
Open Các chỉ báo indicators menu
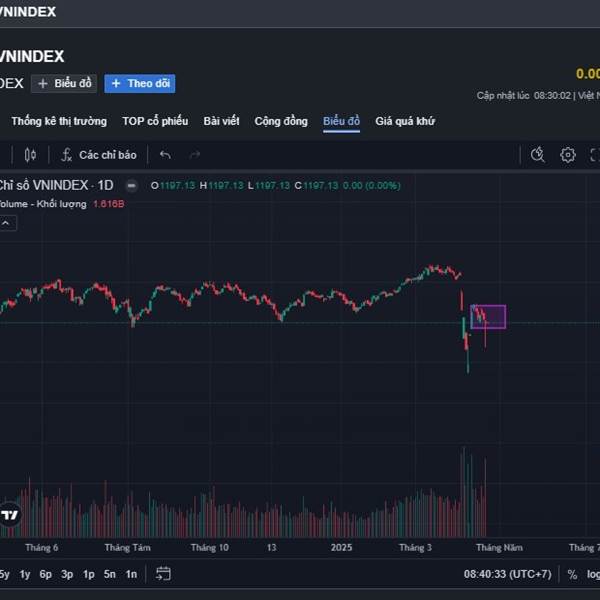[x=99, y=155]
